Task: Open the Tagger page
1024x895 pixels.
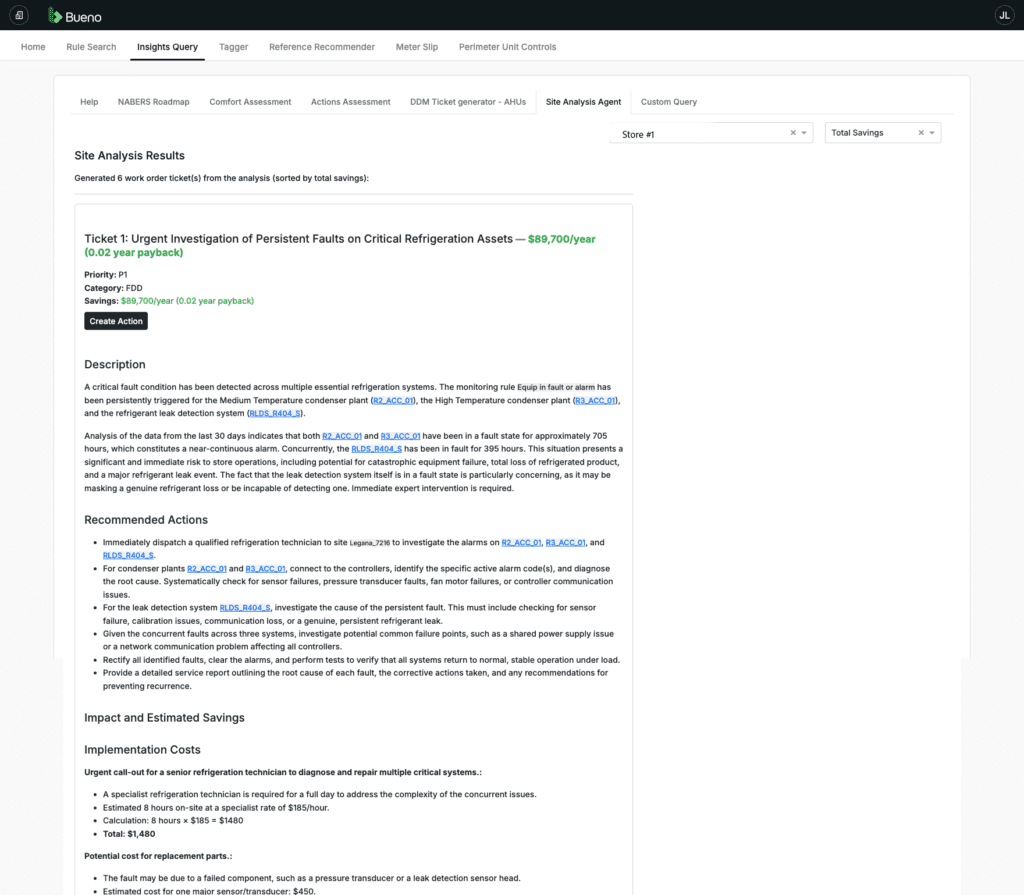Action: tap(233, 47)
